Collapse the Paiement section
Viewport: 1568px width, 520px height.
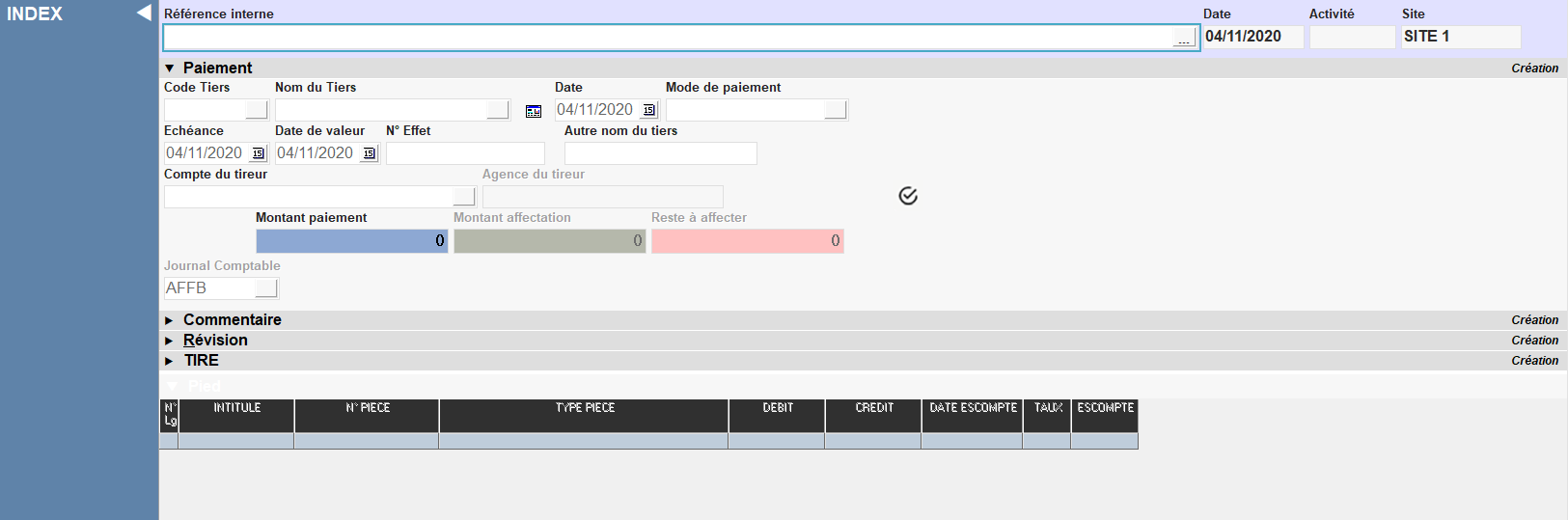170,68
